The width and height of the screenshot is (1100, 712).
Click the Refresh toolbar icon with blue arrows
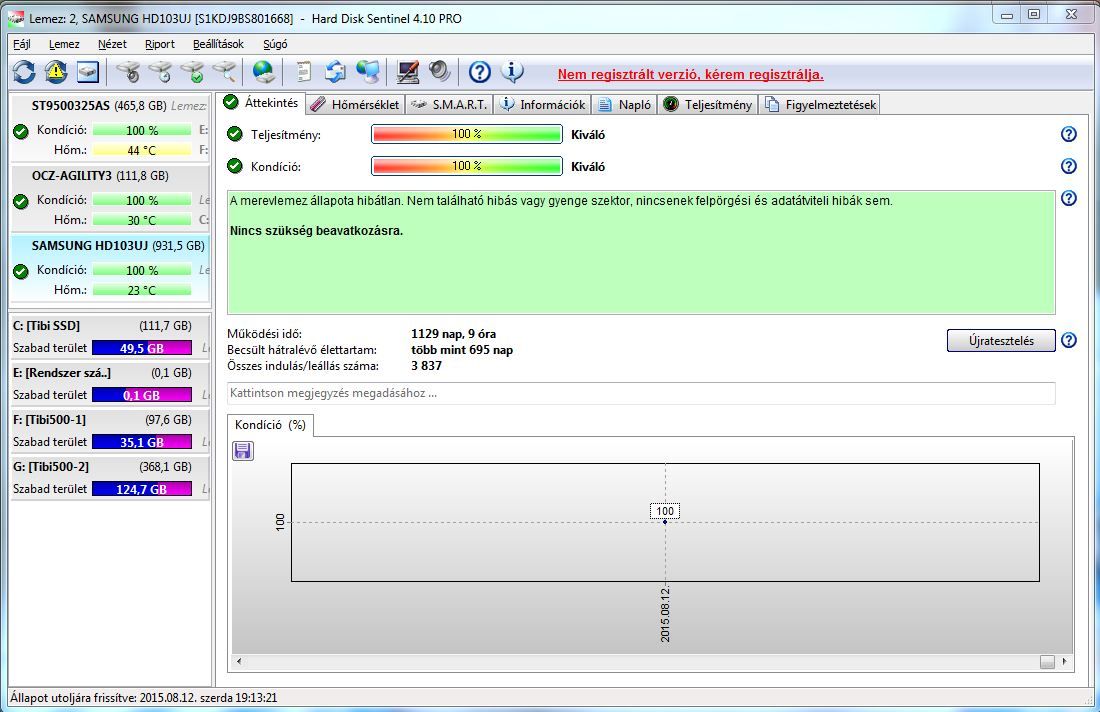pos(24,72)
